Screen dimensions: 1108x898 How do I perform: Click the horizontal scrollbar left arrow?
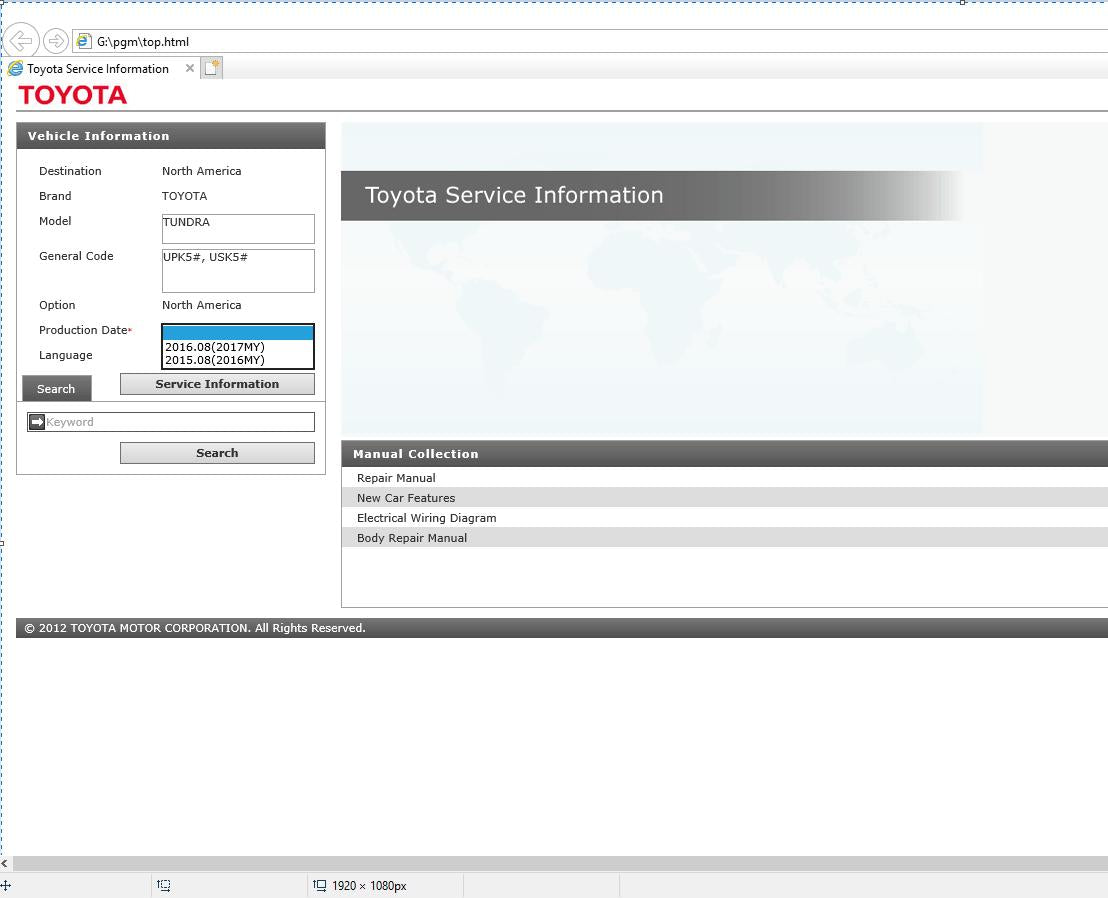(5, 864)
